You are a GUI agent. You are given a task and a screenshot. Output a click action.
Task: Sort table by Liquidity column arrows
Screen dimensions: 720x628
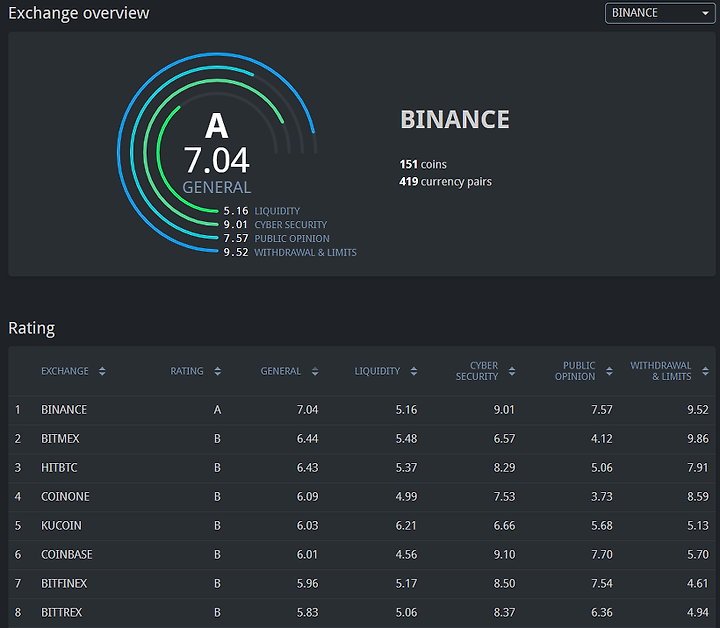[x=414, y=371]
